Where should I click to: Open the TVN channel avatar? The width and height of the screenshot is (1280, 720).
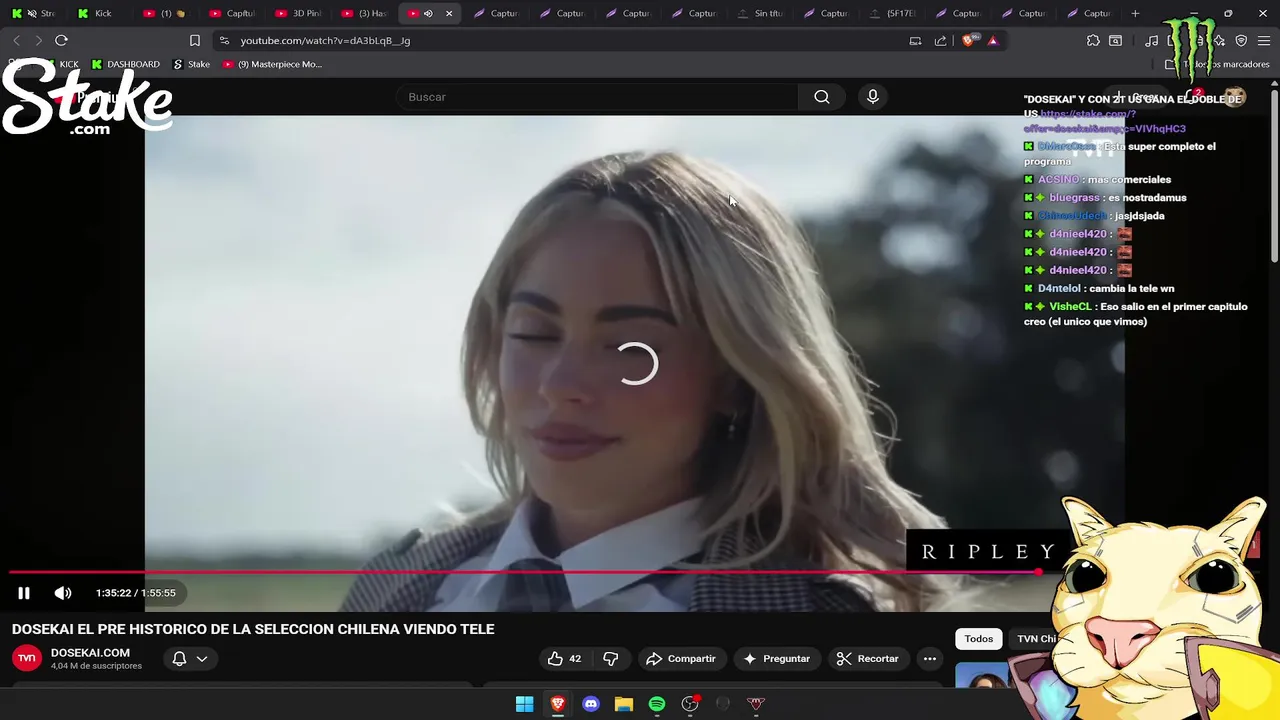click(27, 658)
